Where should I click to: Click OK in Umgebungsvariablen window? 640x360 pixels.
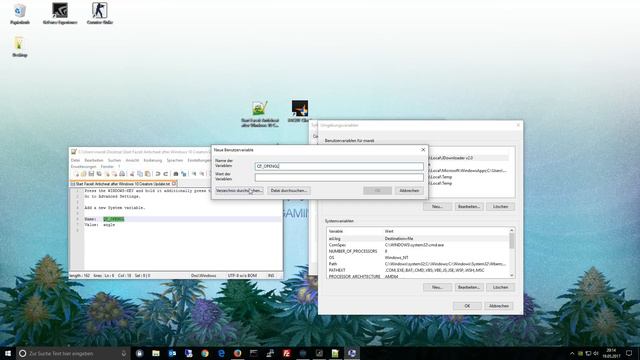[x=467, y=306]
